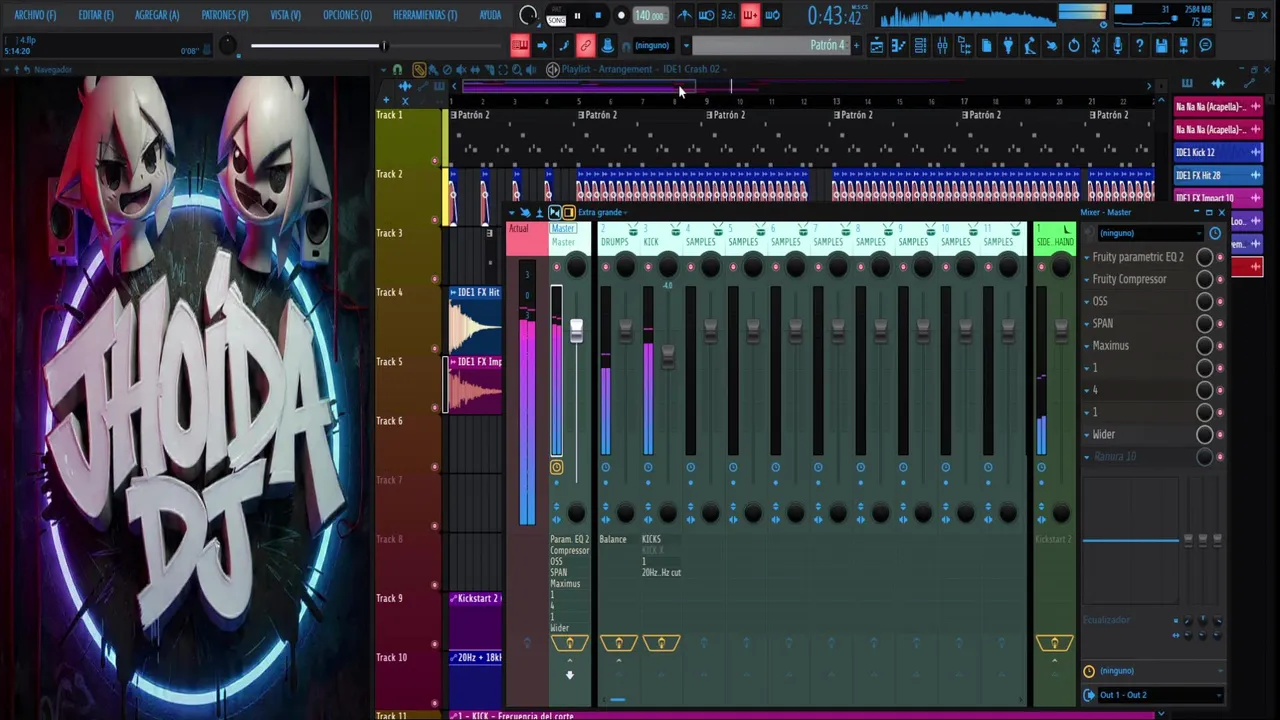This screenshot has width=1280, height=720.
Task: Toggle the PAT/SONG mode switch
Action: [556, 15]
